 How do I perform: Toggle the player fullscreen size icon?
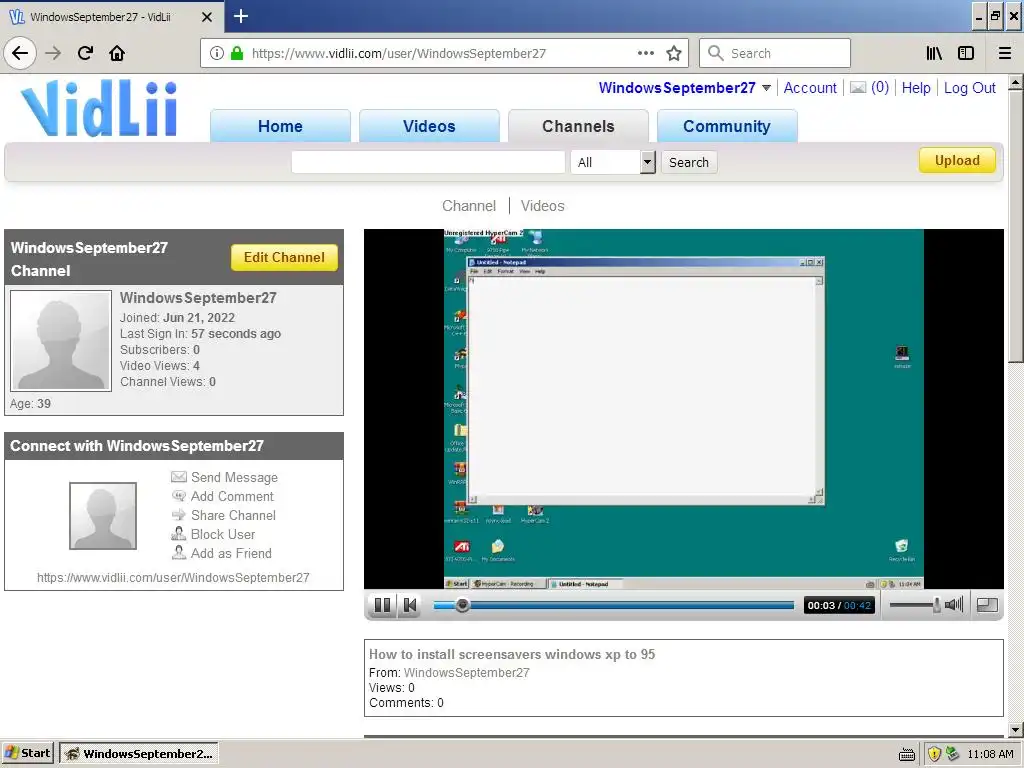pos(987,605)
